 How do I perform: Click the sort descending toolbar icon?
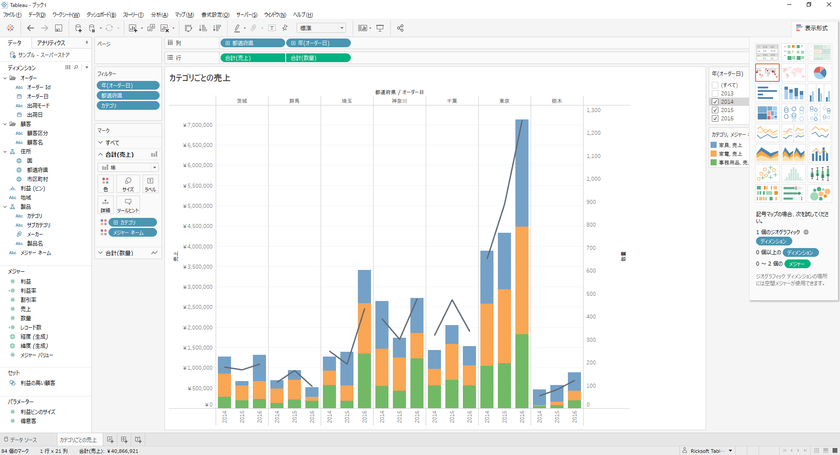[x=217, y=28]
